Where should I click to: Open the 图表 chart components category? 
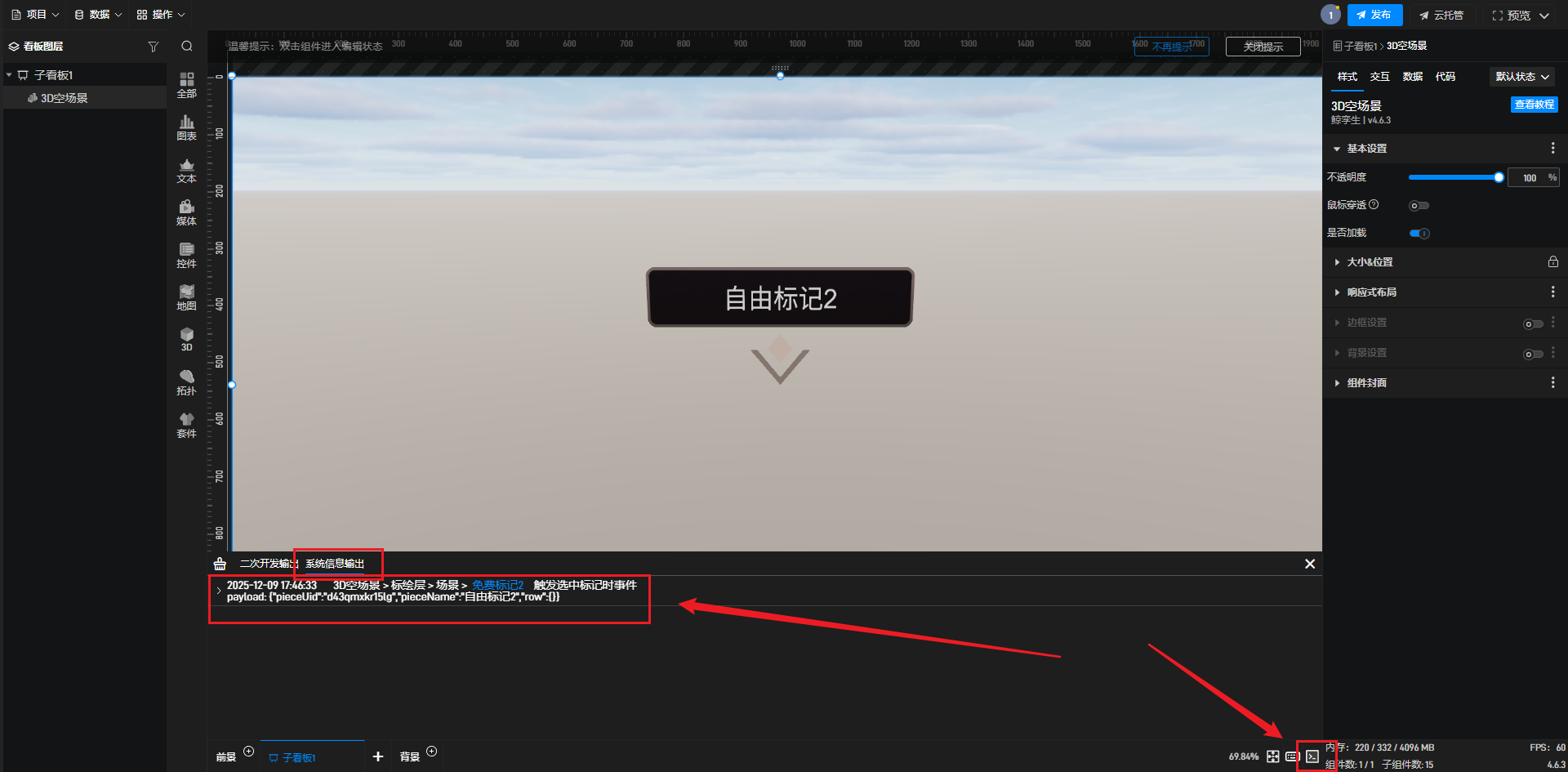[x=186, y=127]
